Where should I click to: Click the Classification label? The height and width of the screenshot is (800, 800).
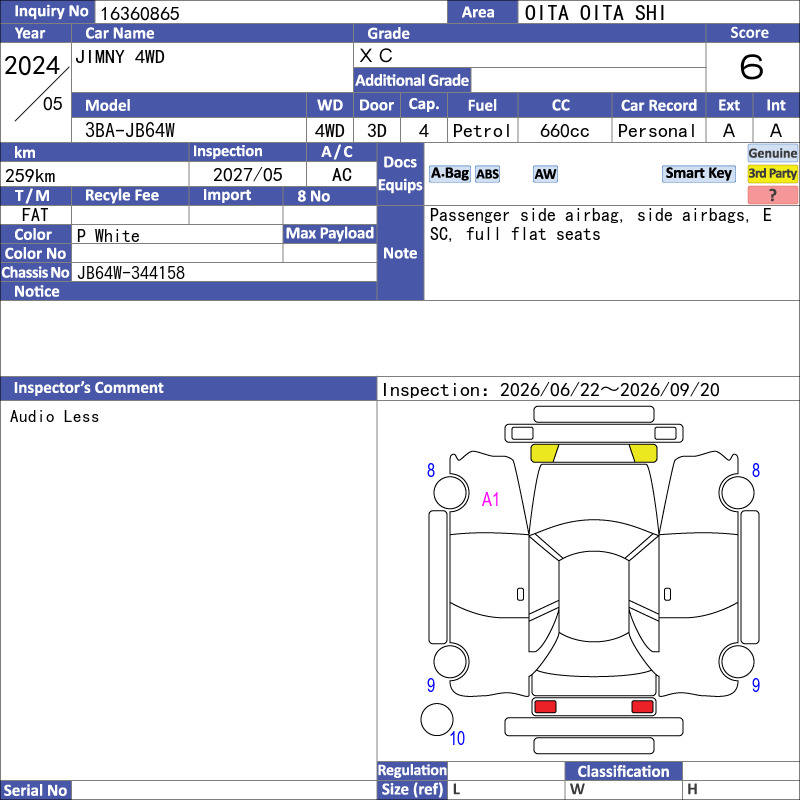click(623, 771)
